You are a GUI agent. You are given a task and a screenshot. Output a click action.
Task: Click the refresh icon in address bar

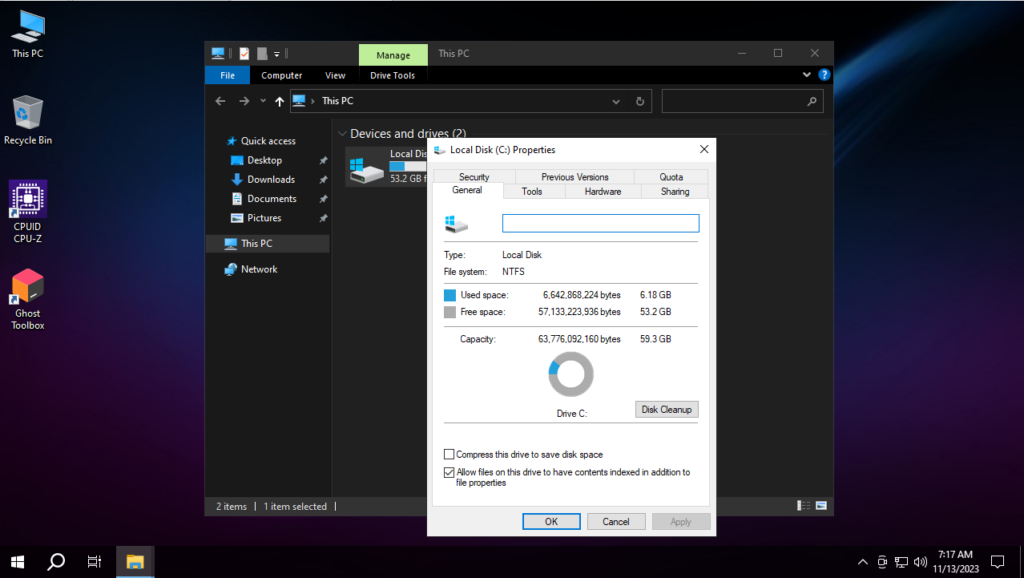click(x=641, y=101)
